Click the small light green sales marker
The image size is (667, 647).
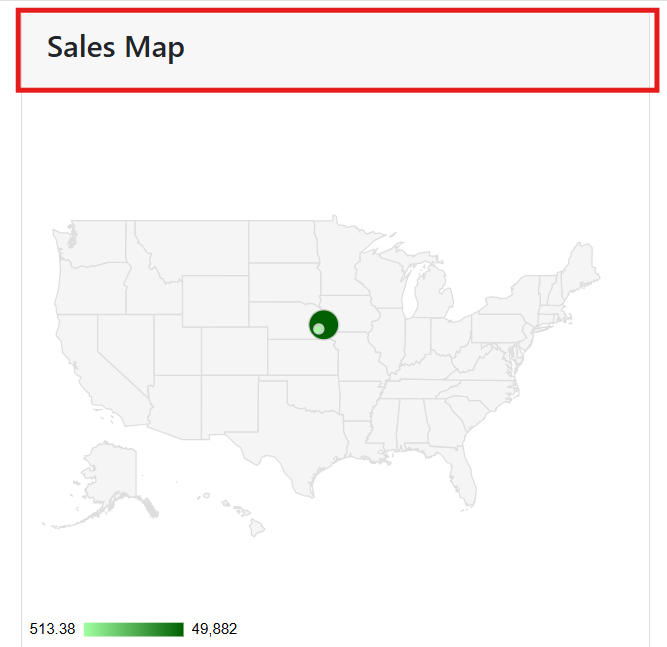(x=318, y=329)
